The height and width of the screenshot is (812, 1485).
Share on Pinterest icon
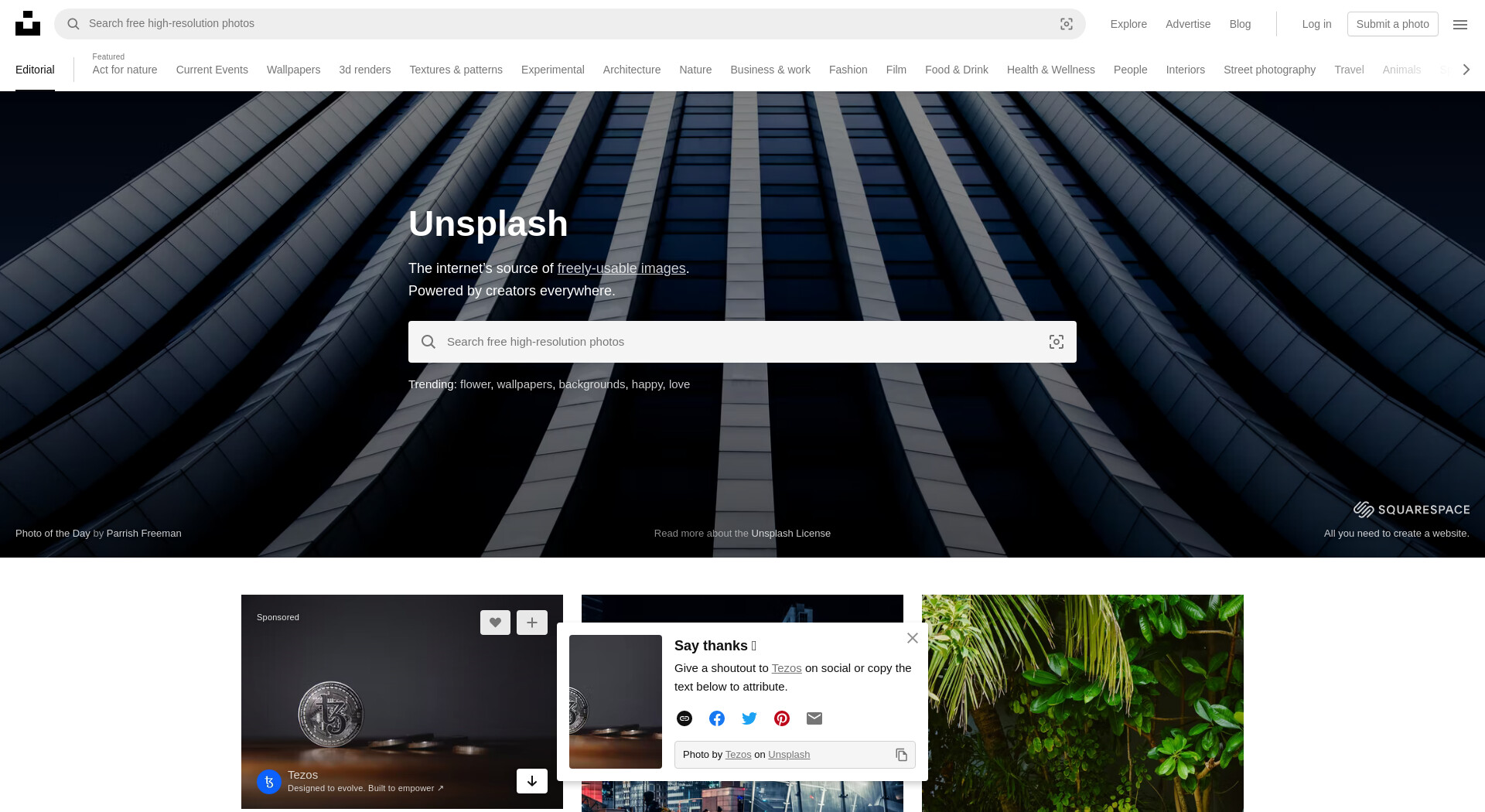(x=782, y=718)
